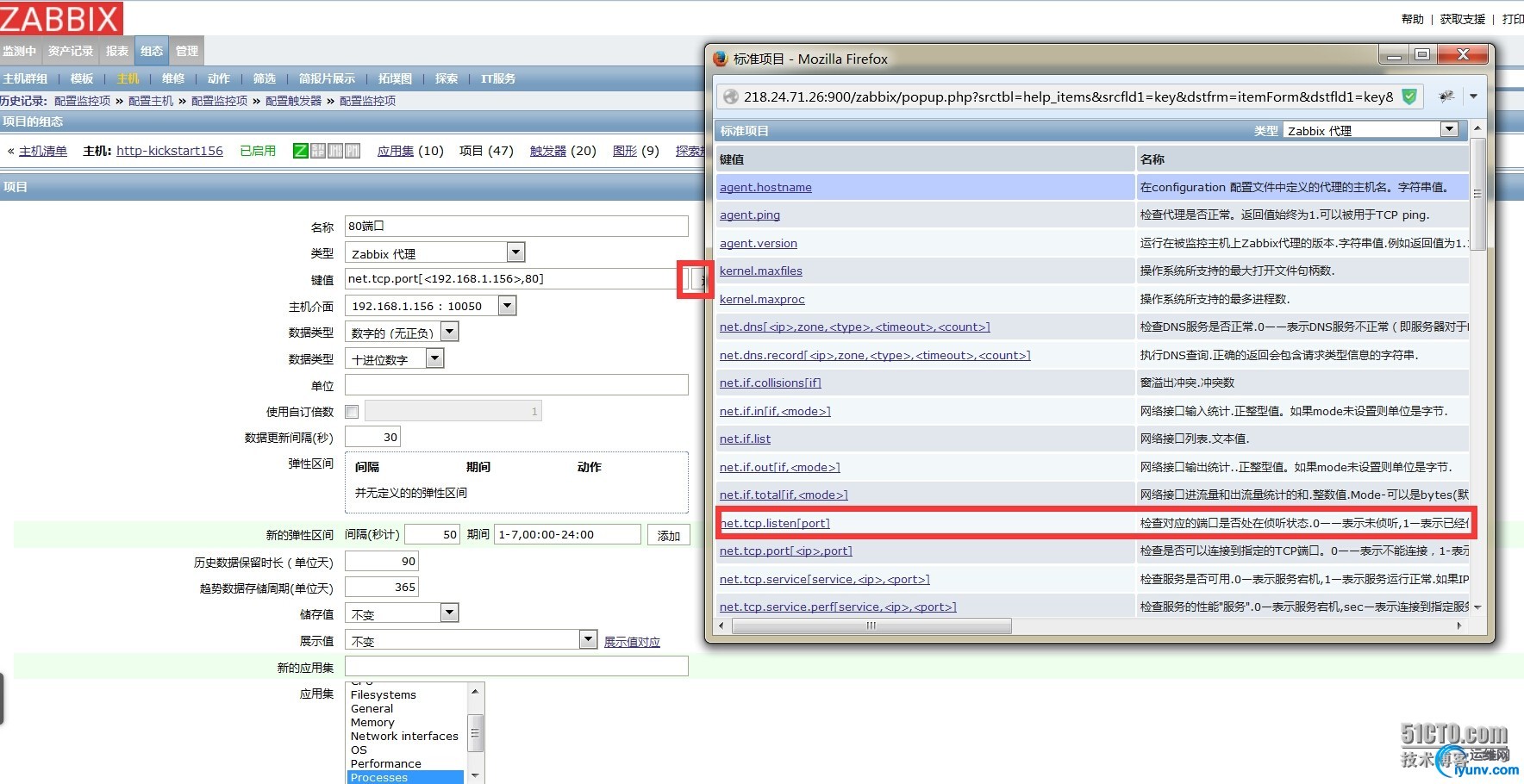Click the 名称 input field
Viewport: 1524px width, 784px height.
click(516, 226)
